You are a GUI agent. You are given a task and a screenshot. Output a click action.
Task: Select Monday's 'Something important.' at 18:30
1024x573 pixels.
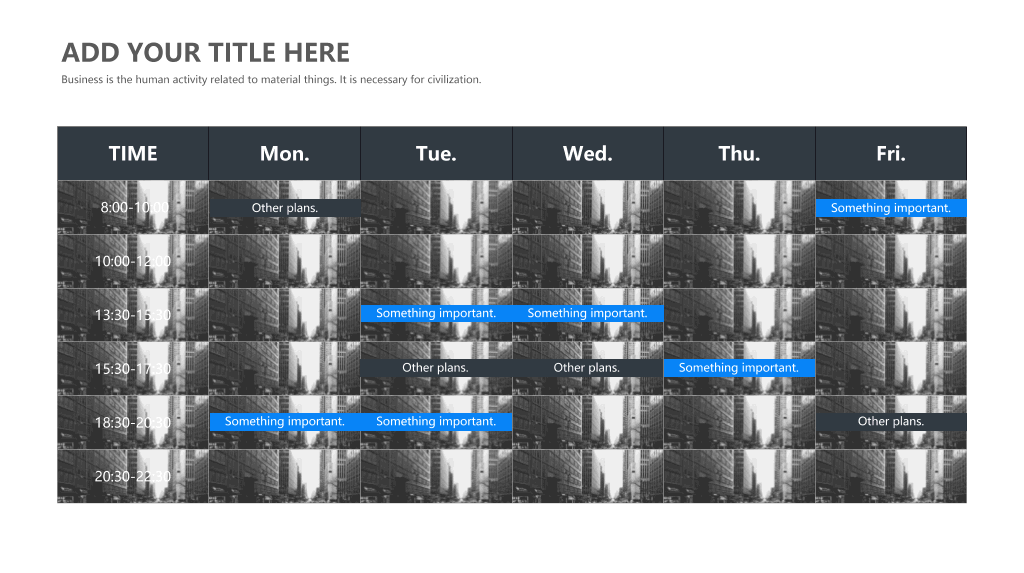[285, 421]
